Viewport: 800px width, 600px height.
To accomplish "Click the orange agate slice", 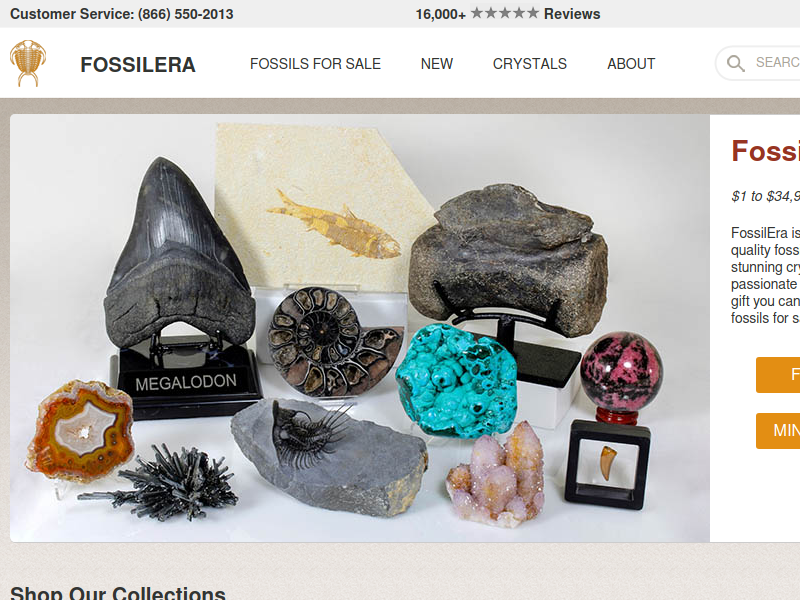I will (x=81, y=431).
